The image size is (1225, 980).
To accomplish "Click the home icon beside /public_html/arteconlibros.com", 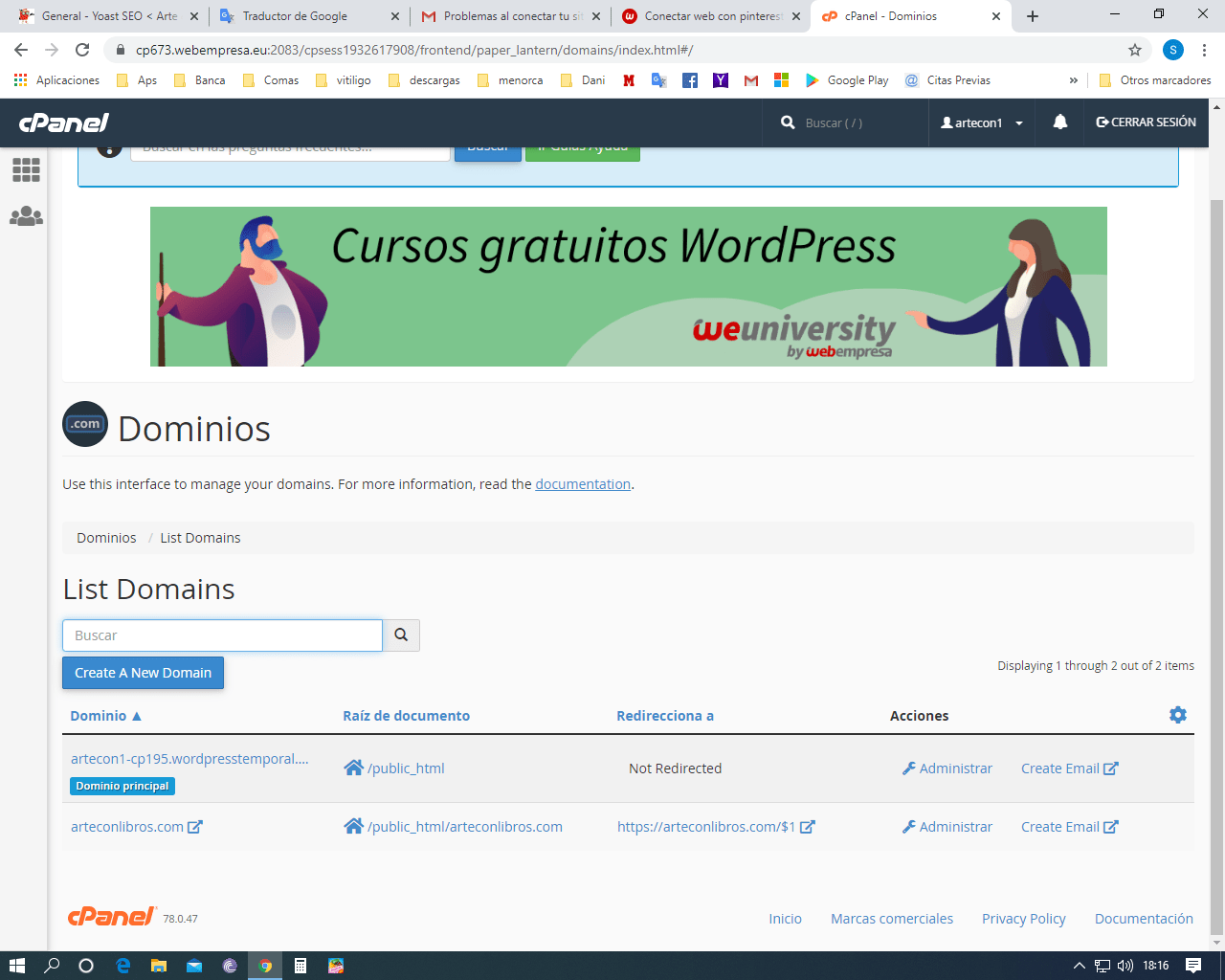I will 353,826.
